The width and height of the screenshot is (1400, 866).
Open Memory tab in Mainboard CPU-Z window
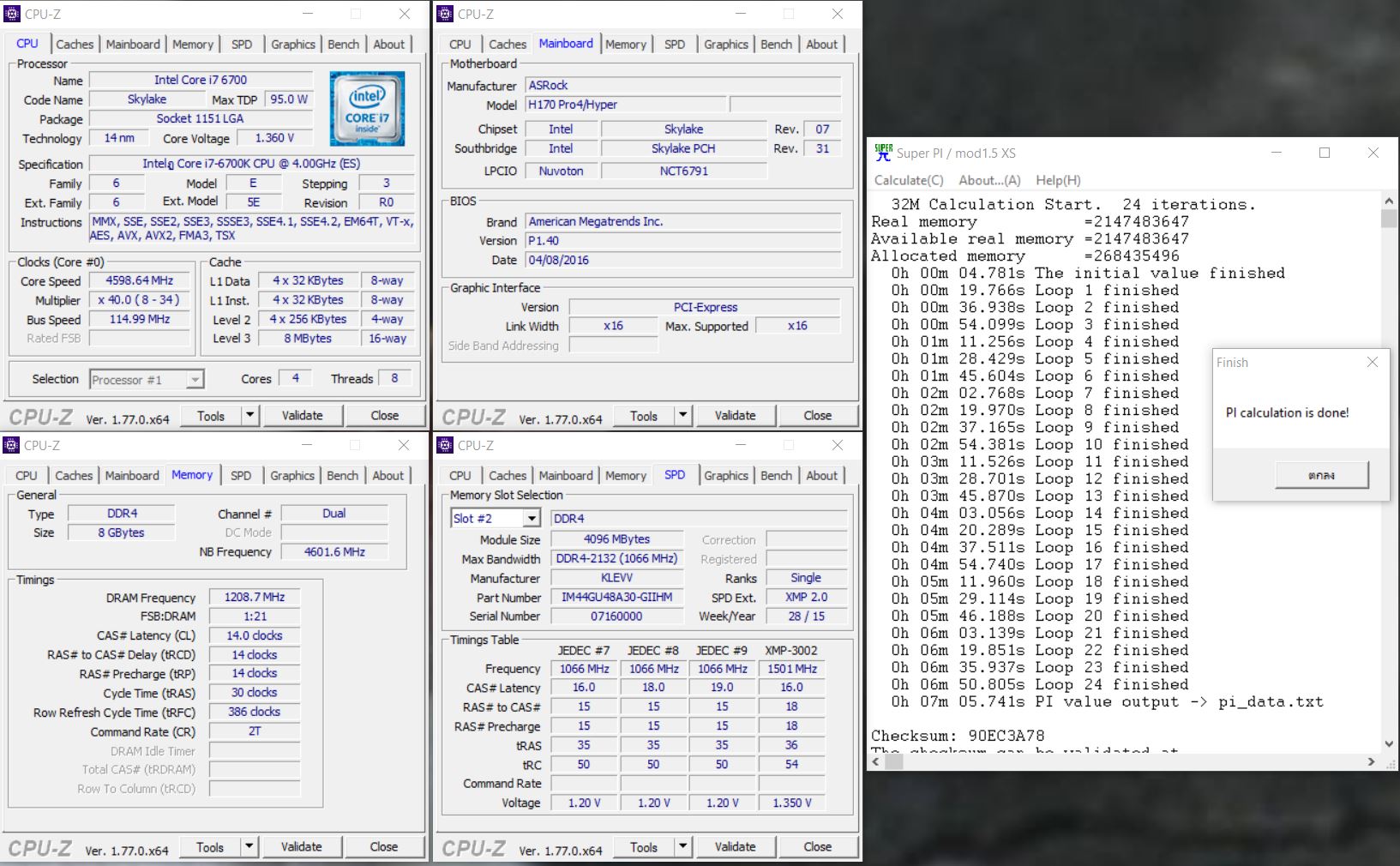(x=626, y=45)
